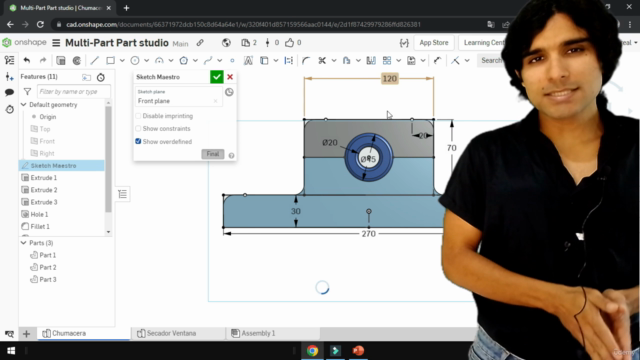Image resolution: width=640 pixels, height=360 pixels.
Task: Open the Spline tool dropdown arrow
Action: point(220,60)
